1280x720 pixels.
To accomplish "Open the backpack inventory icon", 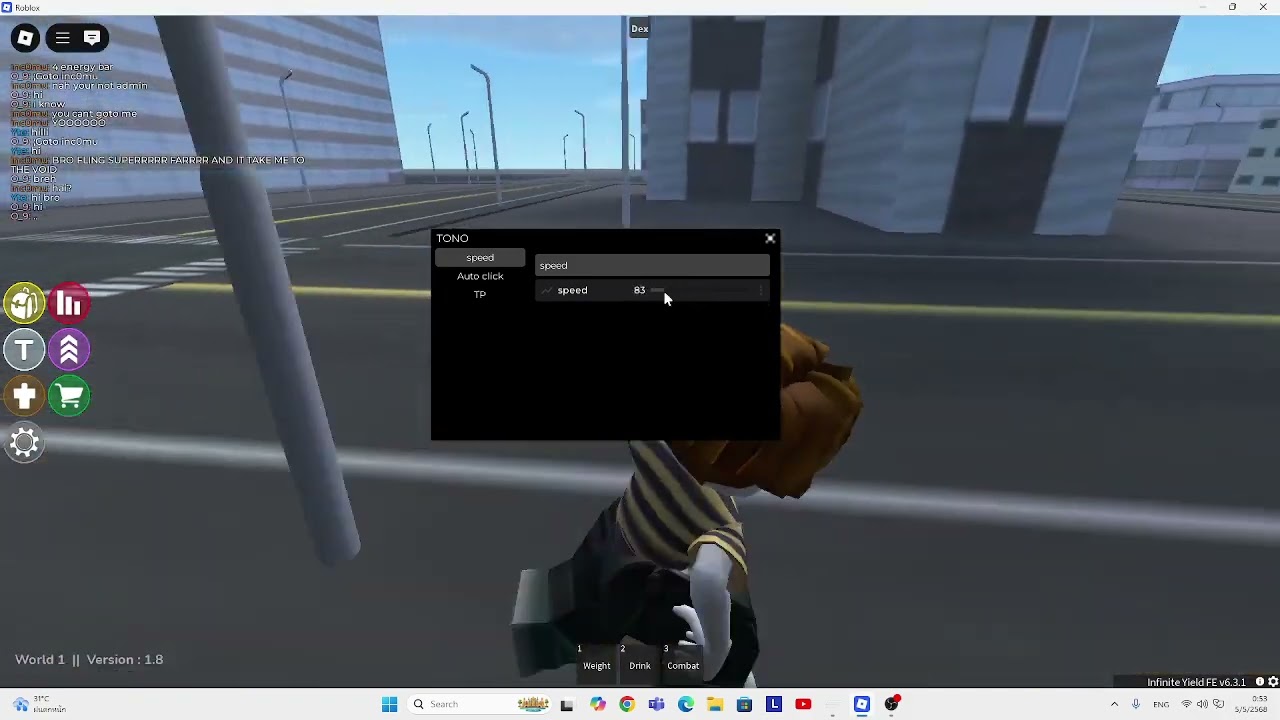I will (x=25, y=304).
